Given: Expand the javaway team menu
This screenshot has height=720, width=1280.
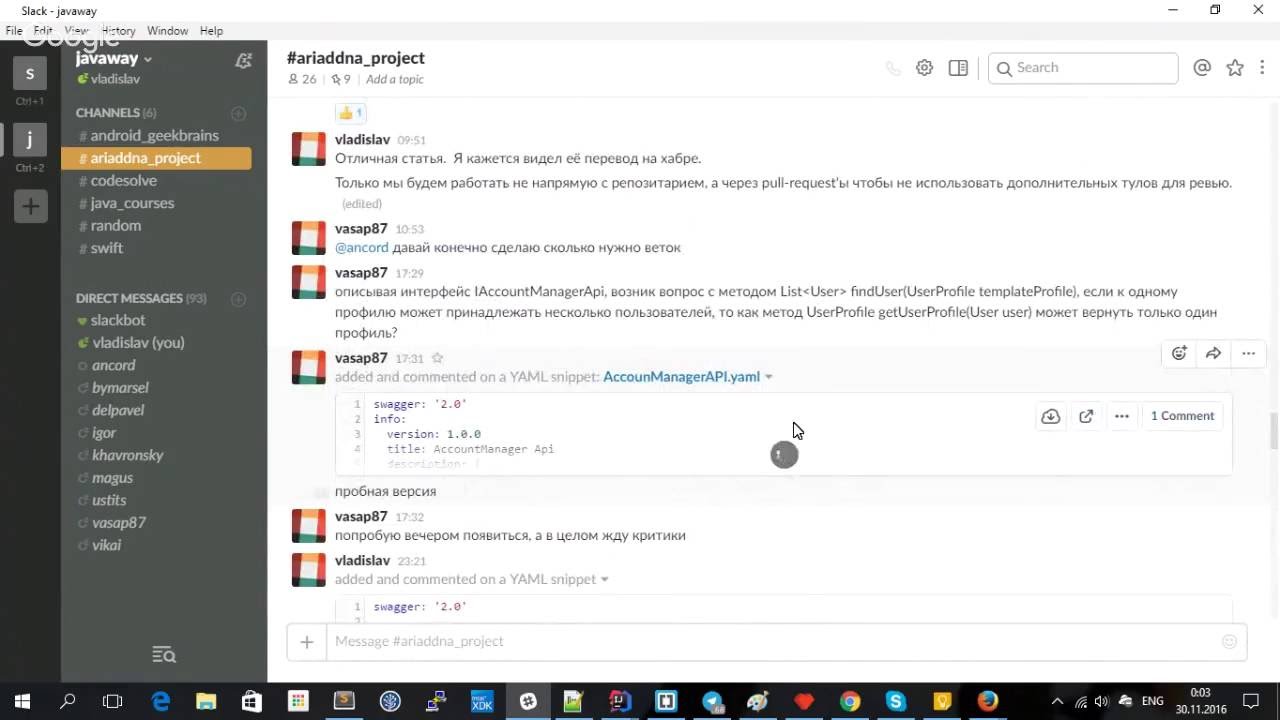Looking at the screenshot, I should (114, 59).
